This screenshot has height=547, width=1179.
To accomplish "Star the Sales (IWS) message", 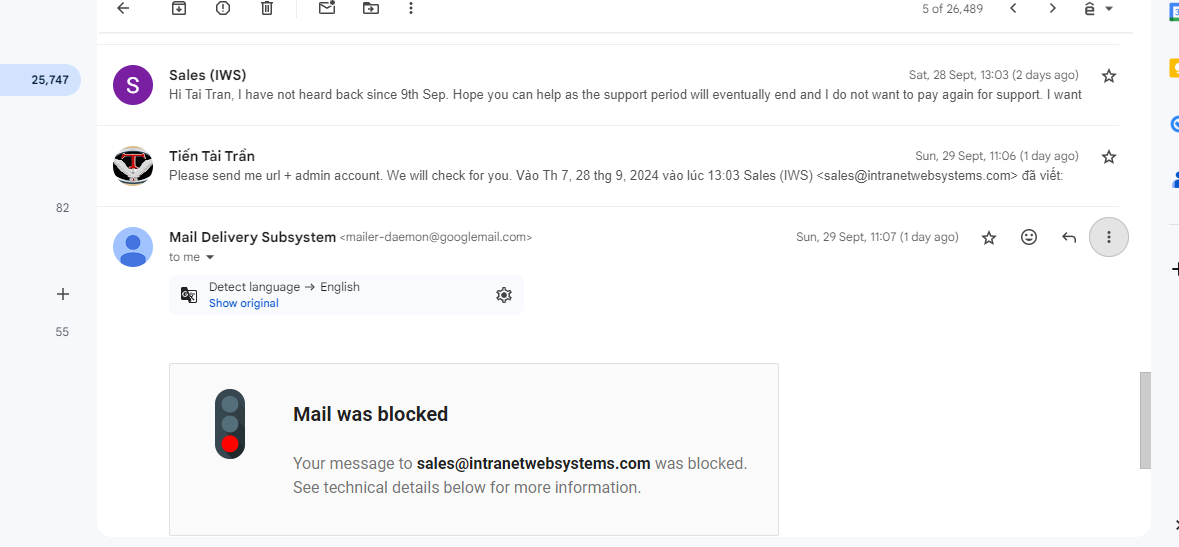I will pos(1108,75).
